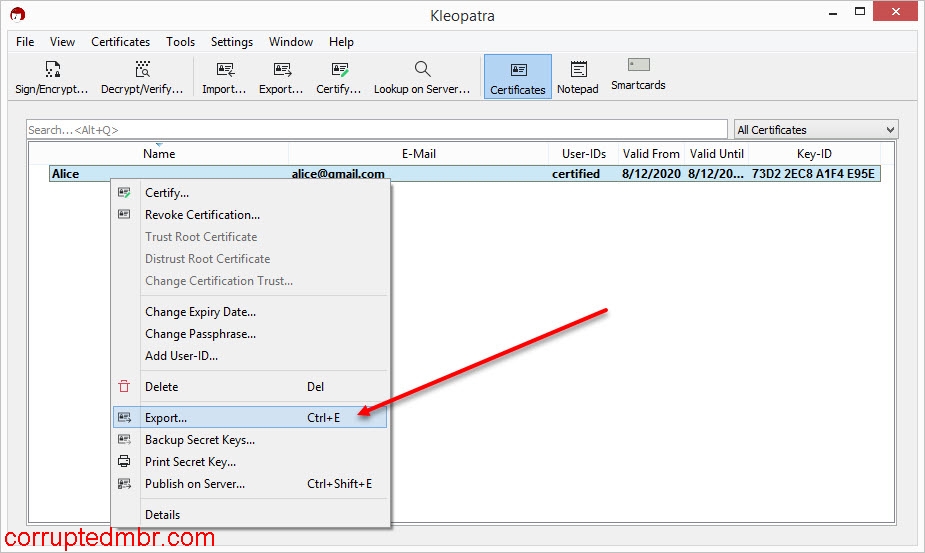
Task: Sort by the Valid From column header
Action: coord(650,154)
